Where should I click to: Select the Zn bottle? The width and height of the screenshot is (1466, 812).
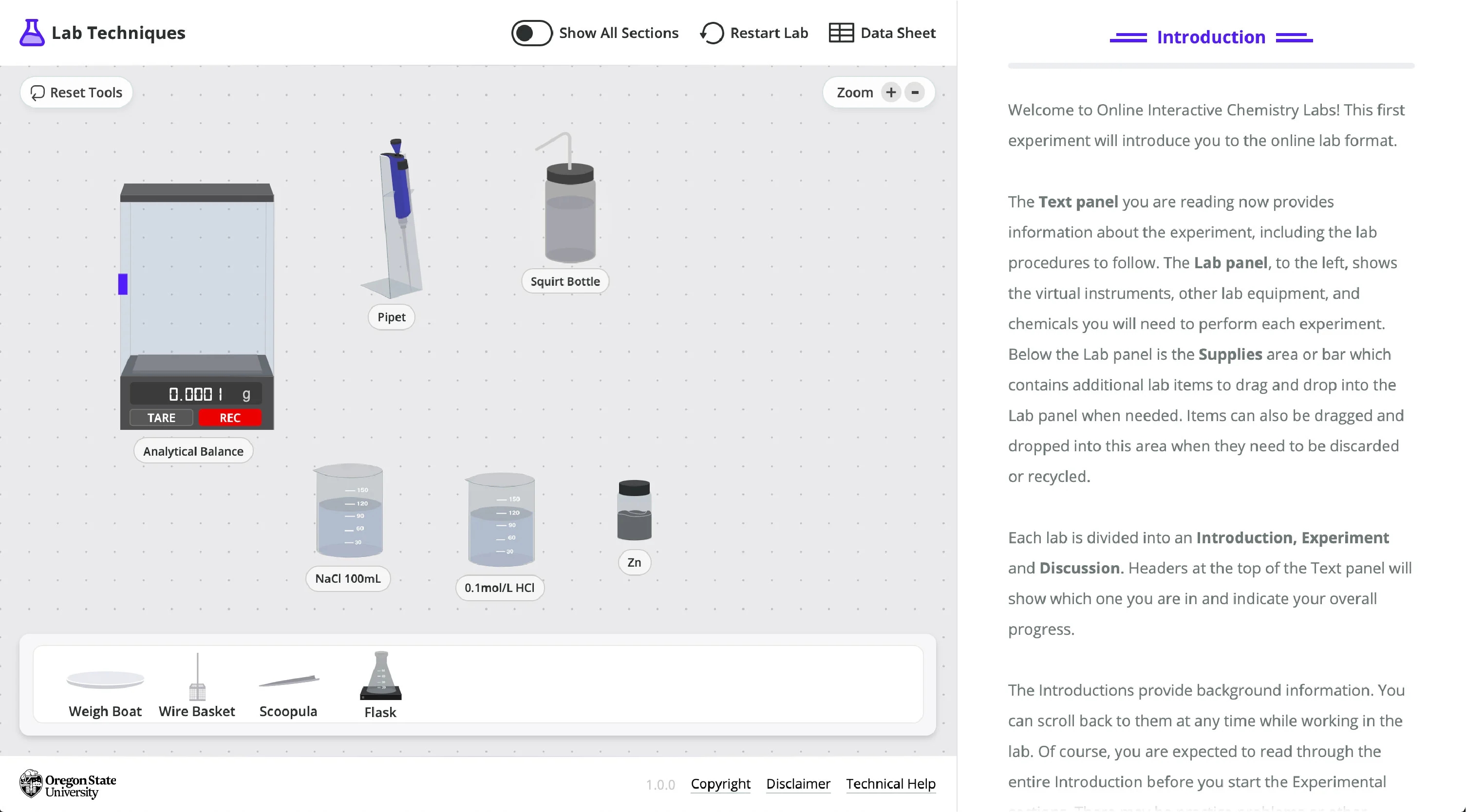tap(634, 510)
